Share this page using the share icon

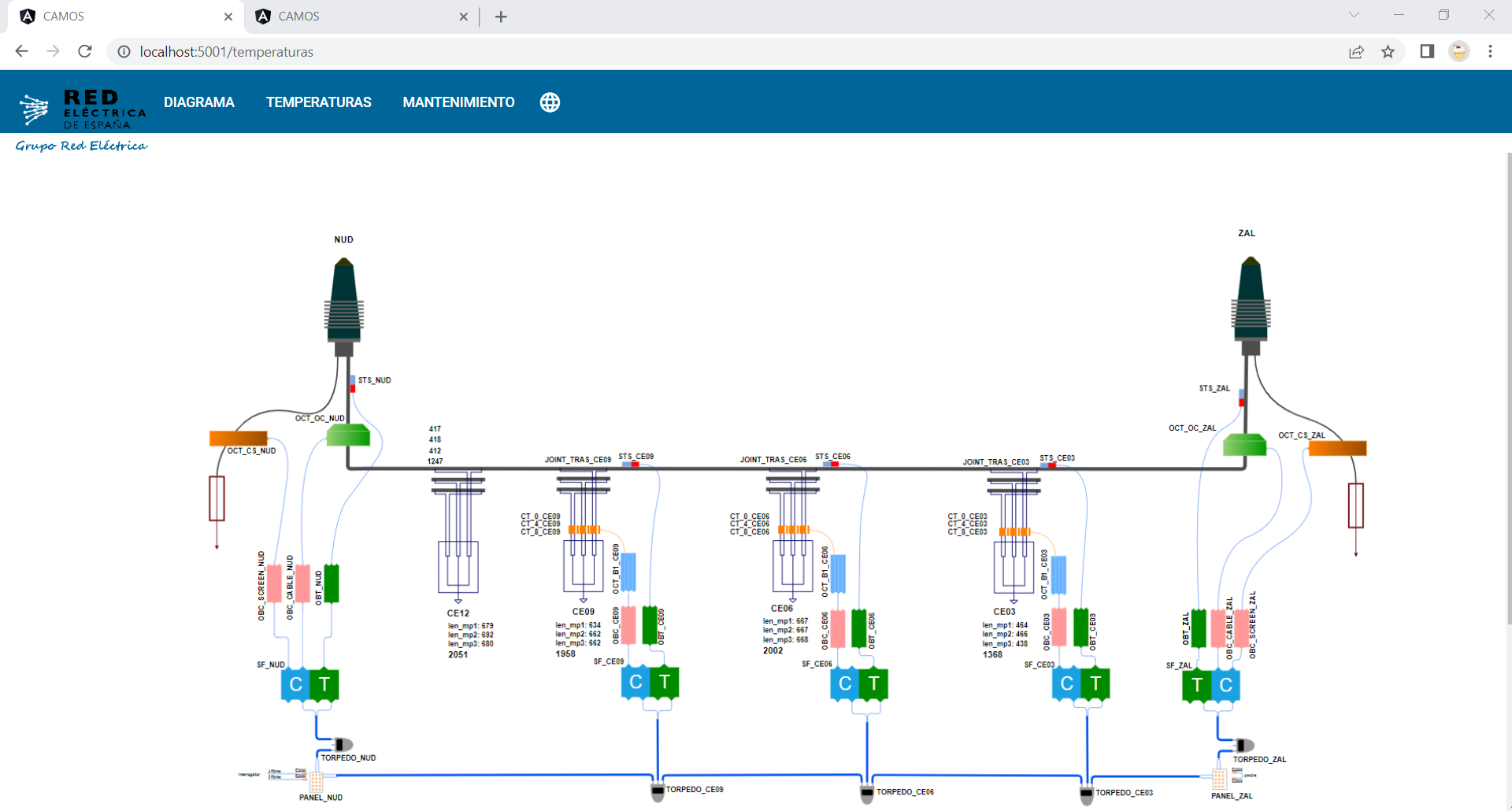coord(1356,51)
